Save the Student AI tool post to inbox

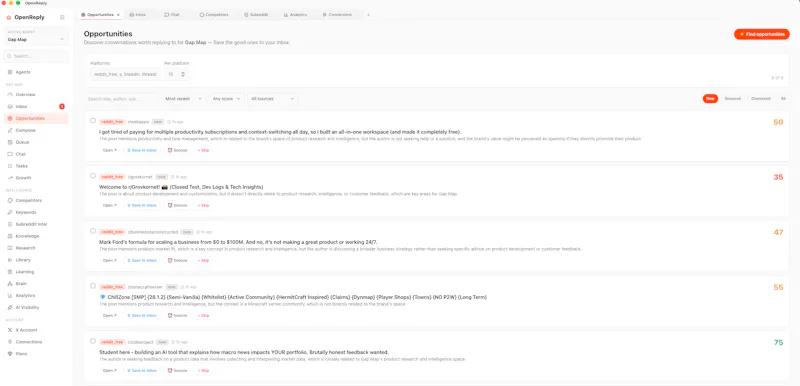[x=142, y=371]
